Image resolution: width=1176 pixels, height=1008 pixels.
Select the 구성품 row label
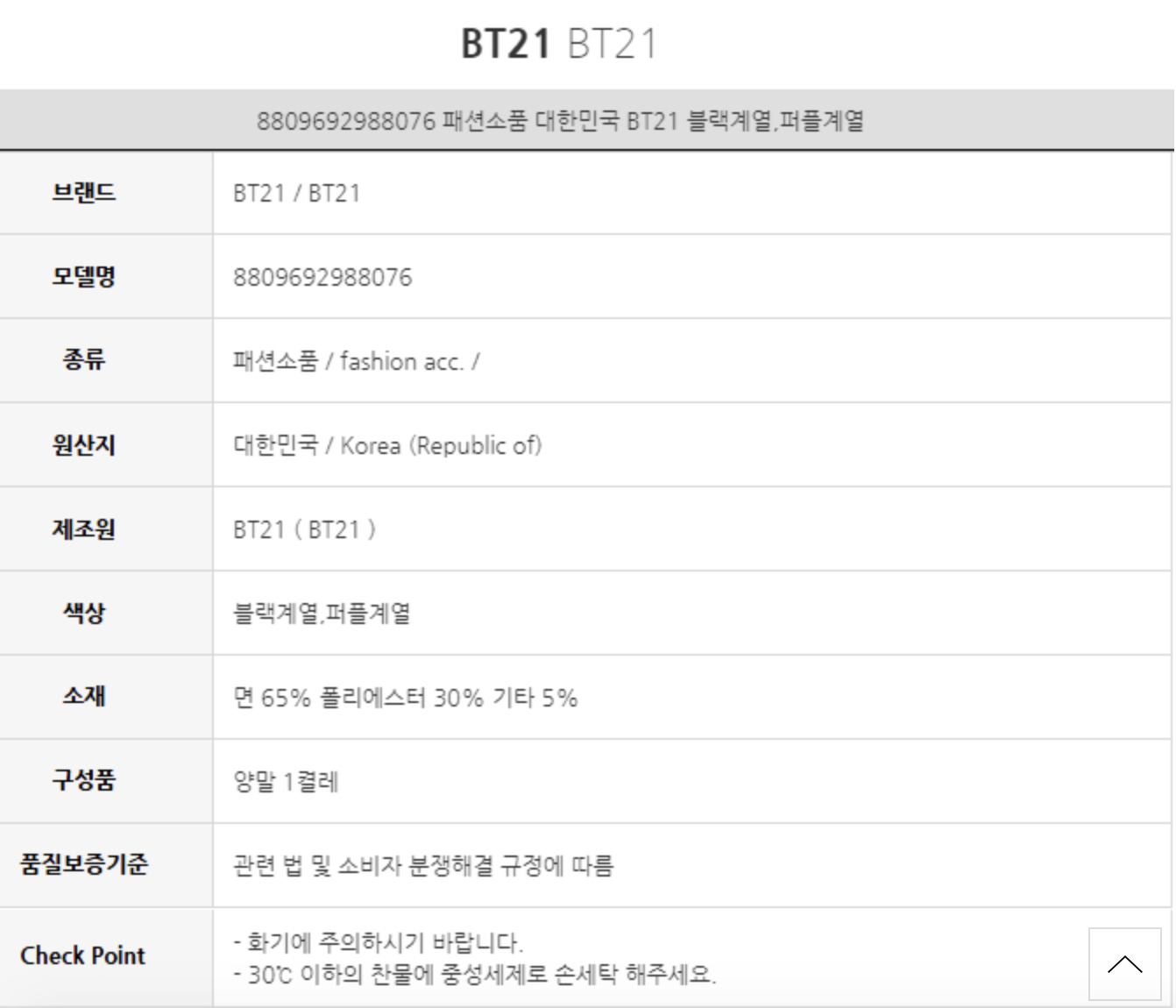click(84, 780)
